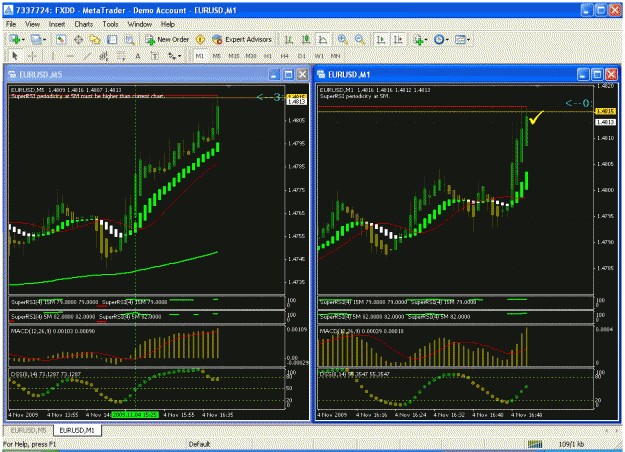Toggle the Market Watch panel icon

[x=61, y=39]
